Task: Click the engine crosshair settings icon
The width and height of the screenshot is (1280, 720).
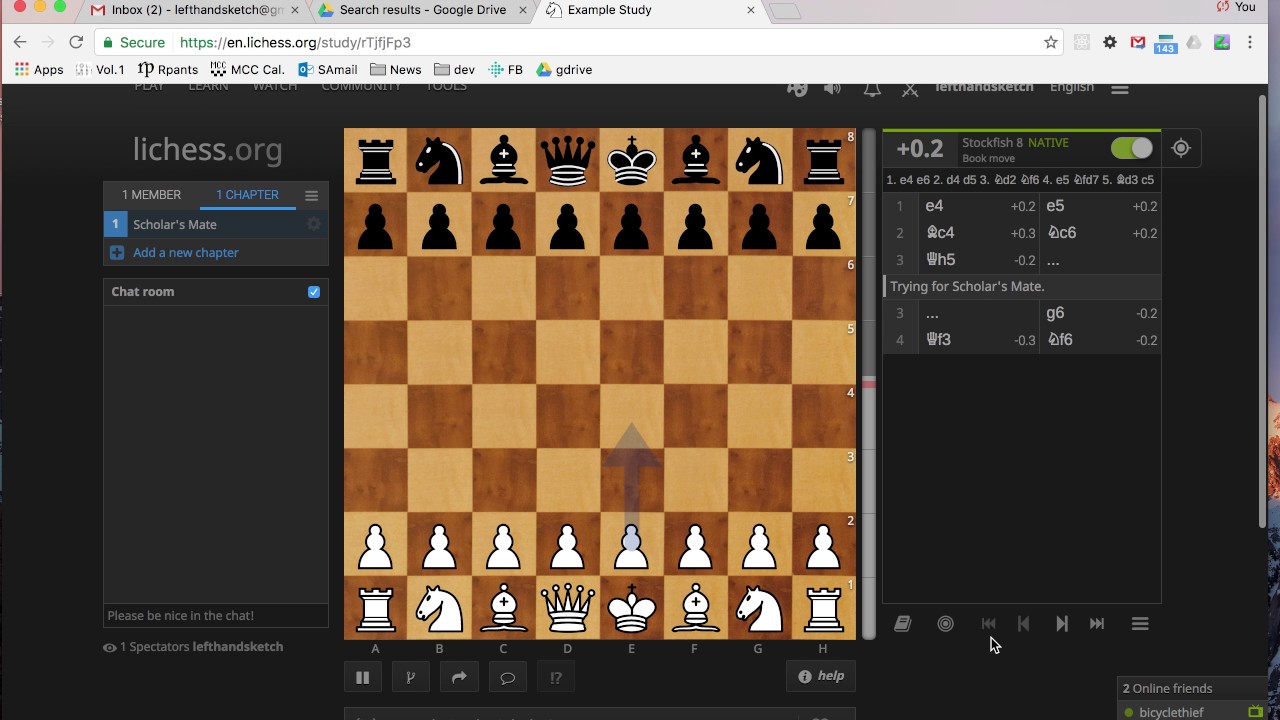Action: 1181,148
